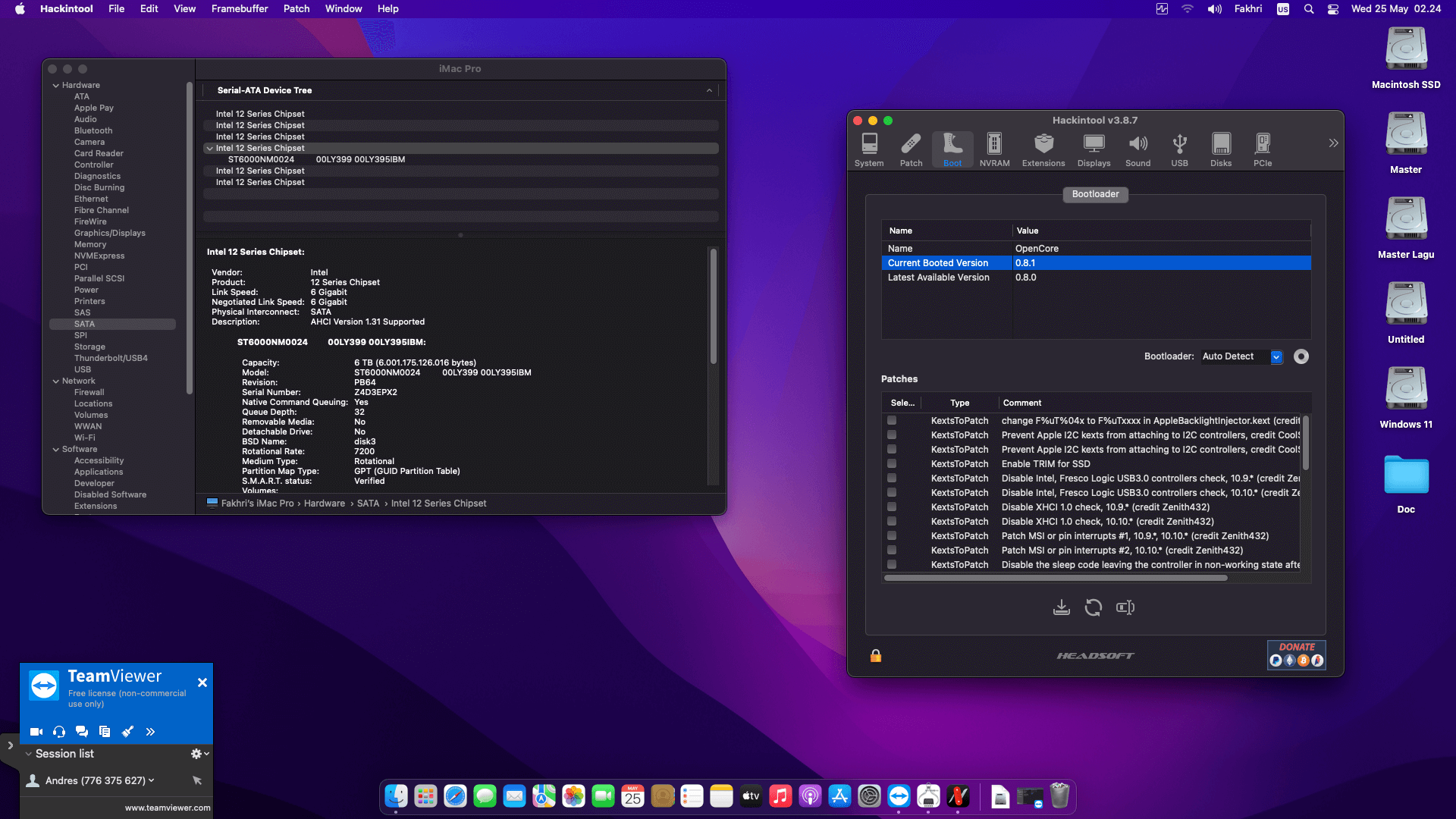Viewport: 1456px width, 819px height.
Task: Open Control Center in the menu bar
Action: pos(1333,9)
